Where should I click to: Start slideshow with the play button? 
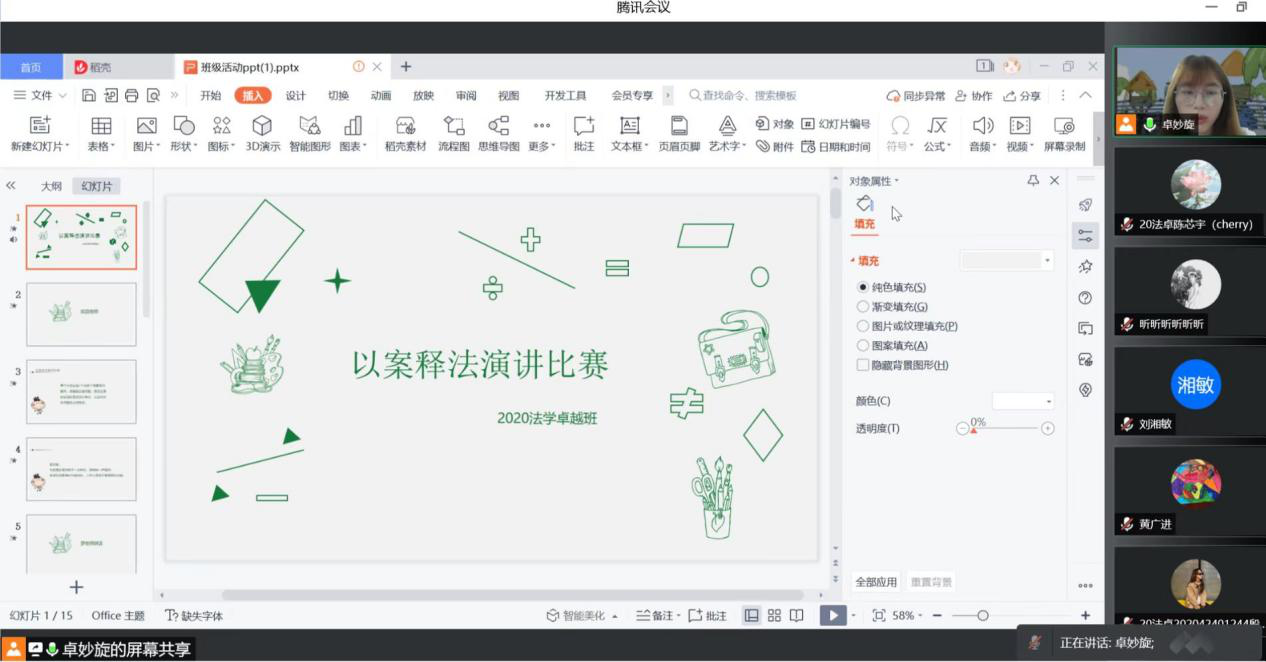point(832,616)
